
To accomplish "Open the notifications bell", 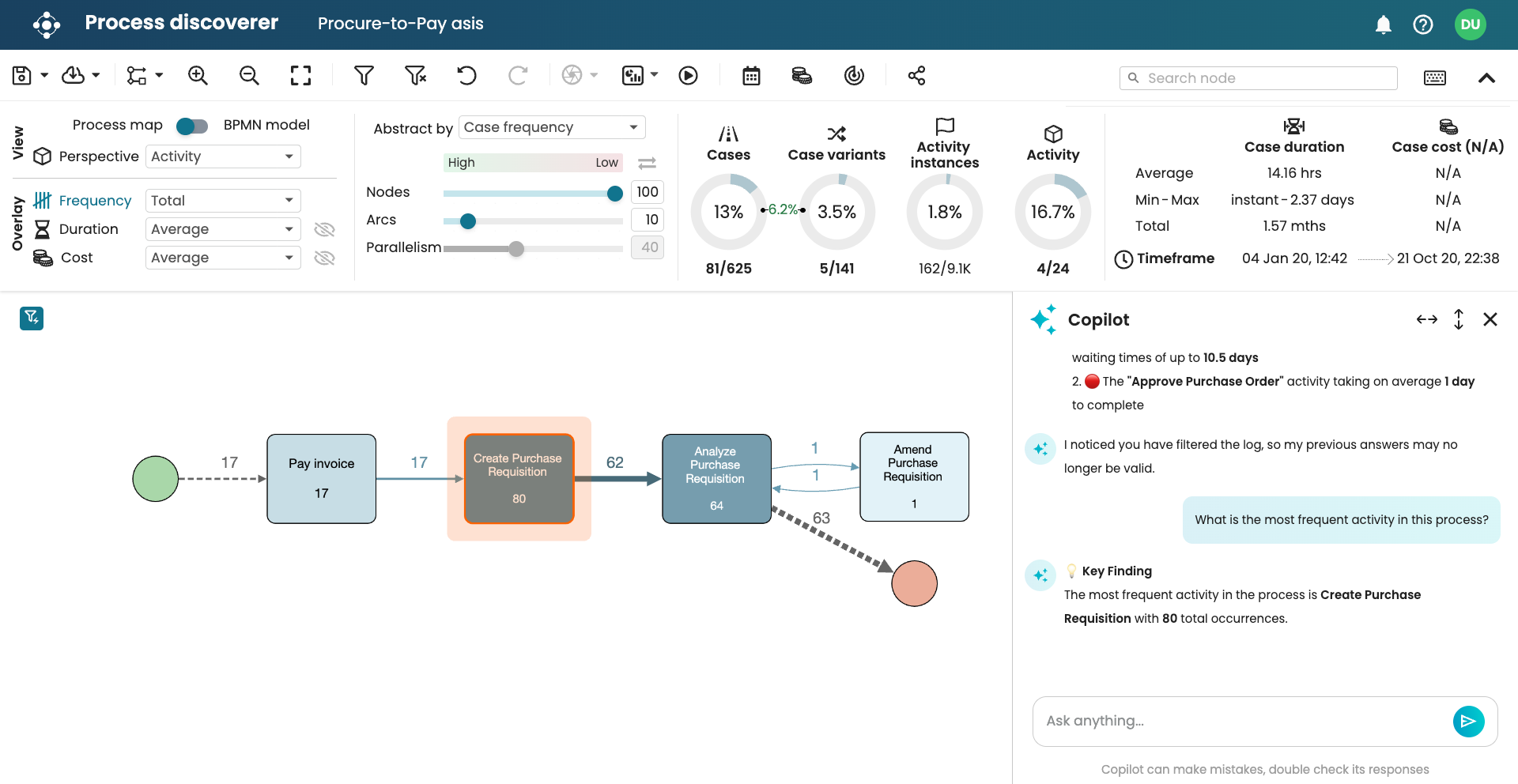I will pos(1383,24).
